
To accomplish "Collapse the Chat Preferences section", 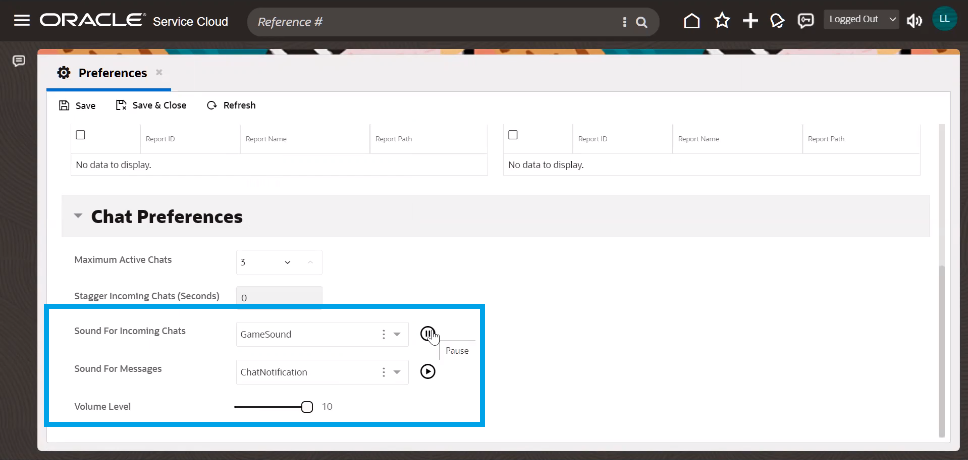I will click(x=78, y=216).
